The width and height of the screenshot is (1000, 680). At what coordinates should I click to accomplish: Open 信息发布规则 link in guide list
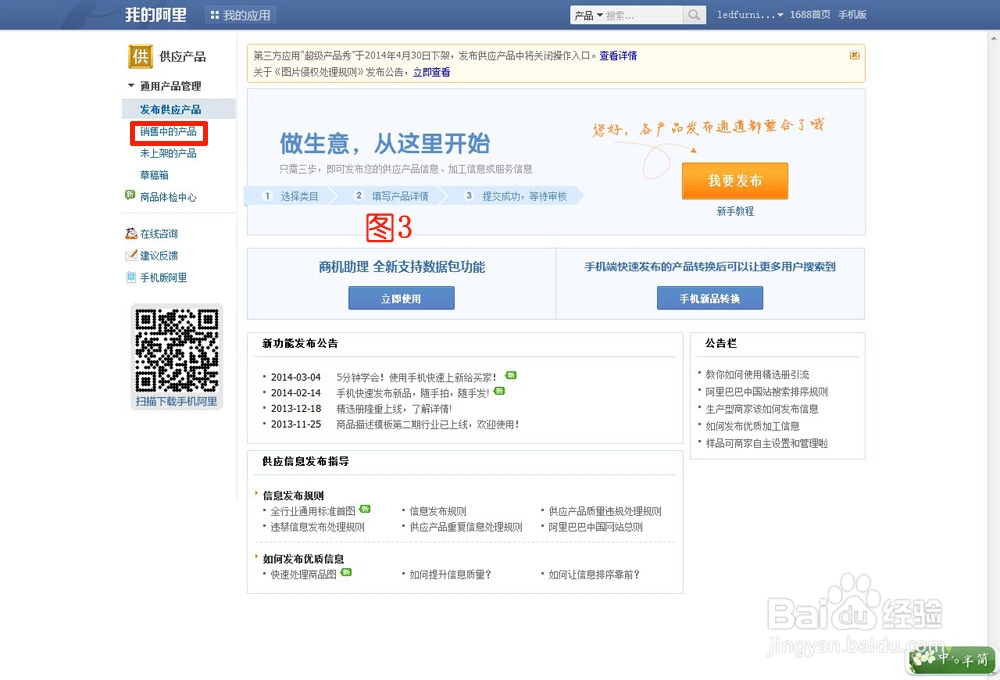pos(438,511)
